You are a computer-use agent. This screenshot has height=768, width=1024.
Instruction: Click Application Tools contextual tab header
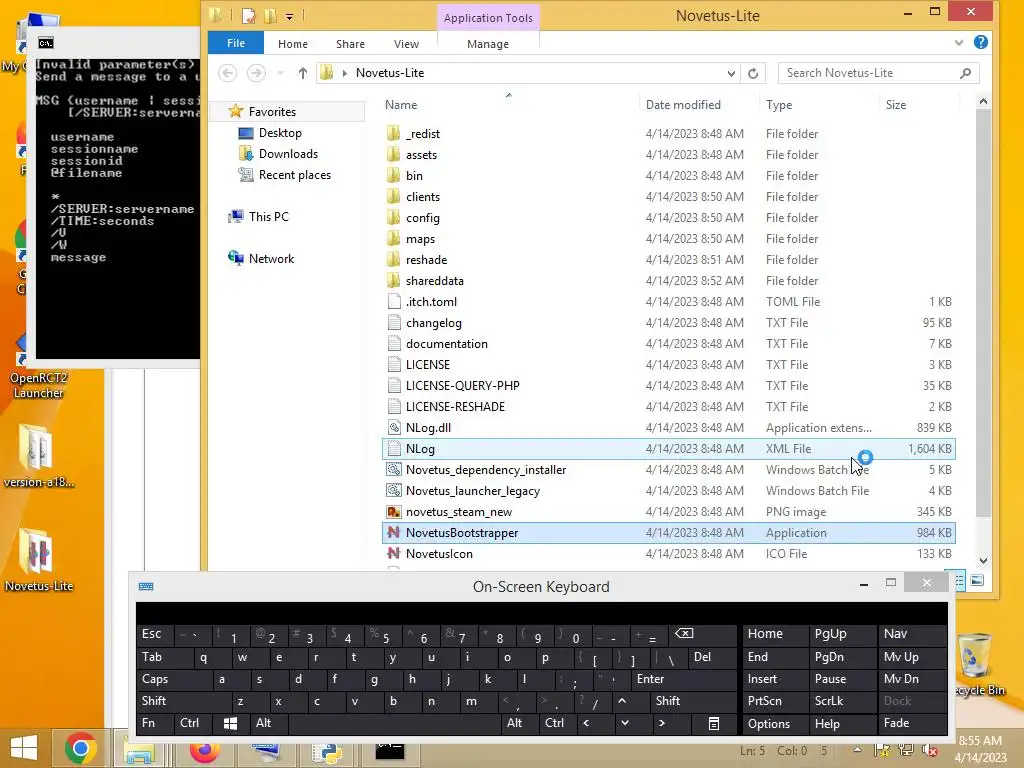488,18
